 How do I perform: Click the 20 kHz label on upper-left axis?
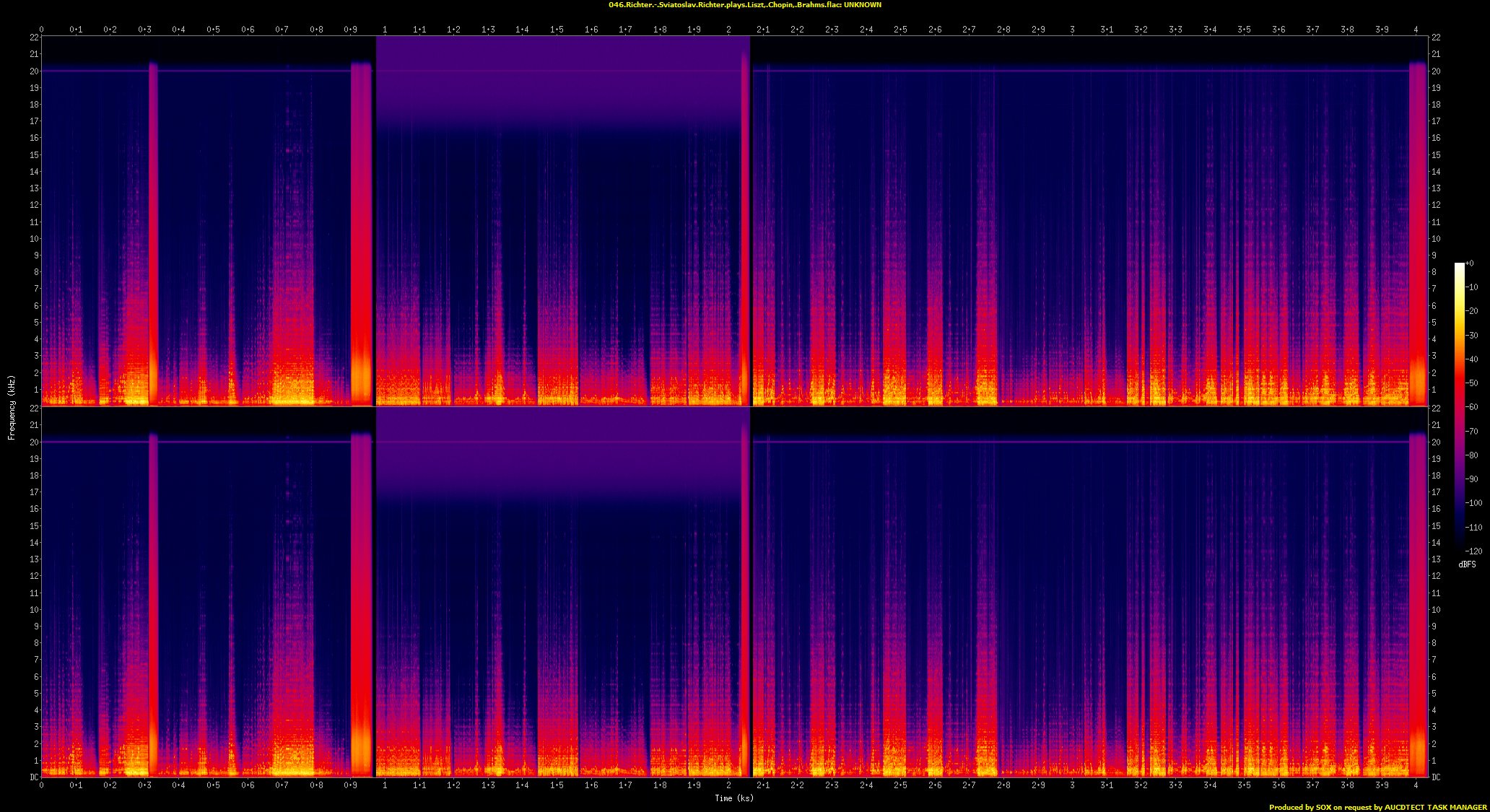[x=34, y=71]
